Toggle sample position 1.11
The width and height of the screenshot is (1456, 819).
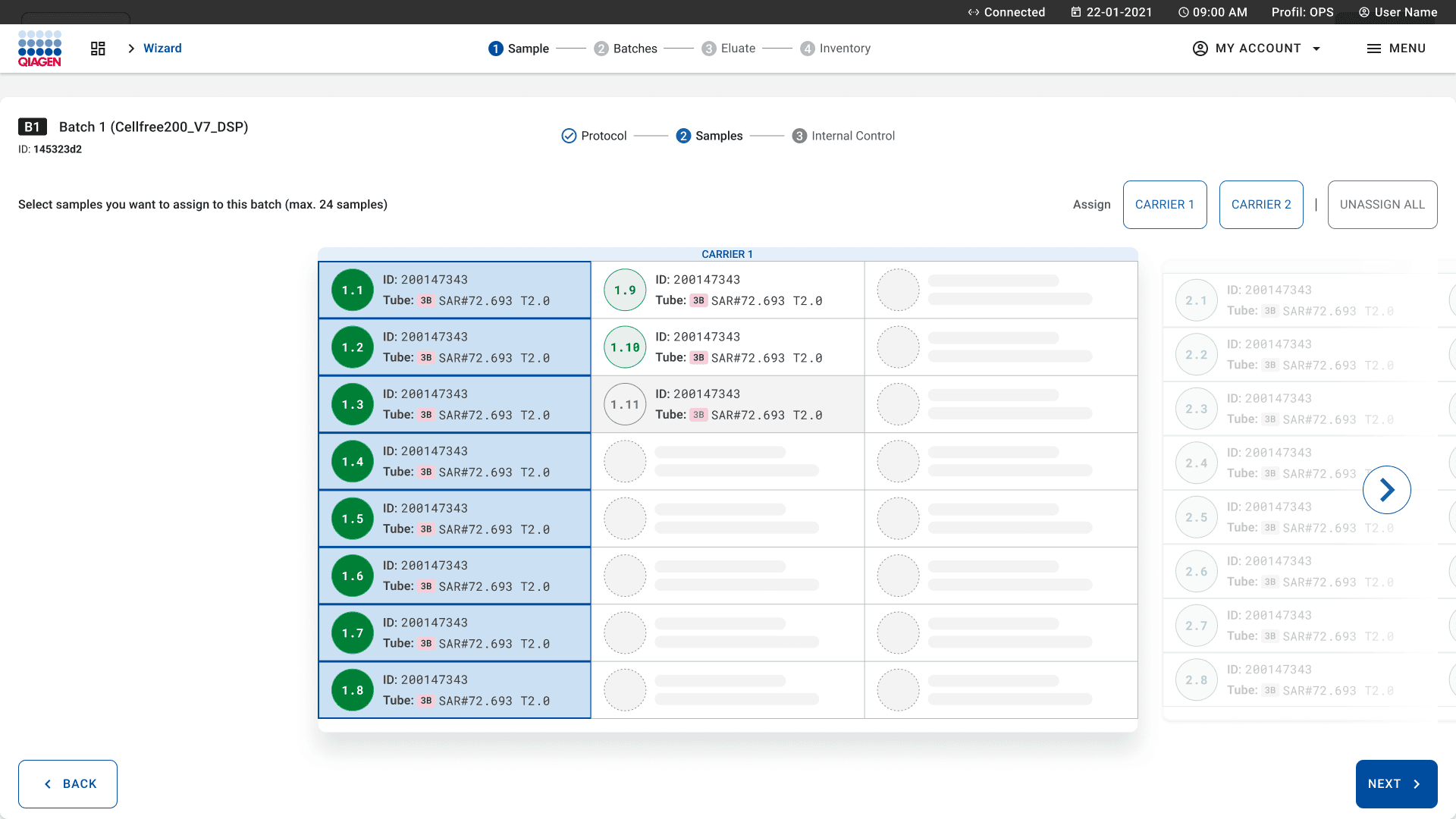click(x=625, y=404)
